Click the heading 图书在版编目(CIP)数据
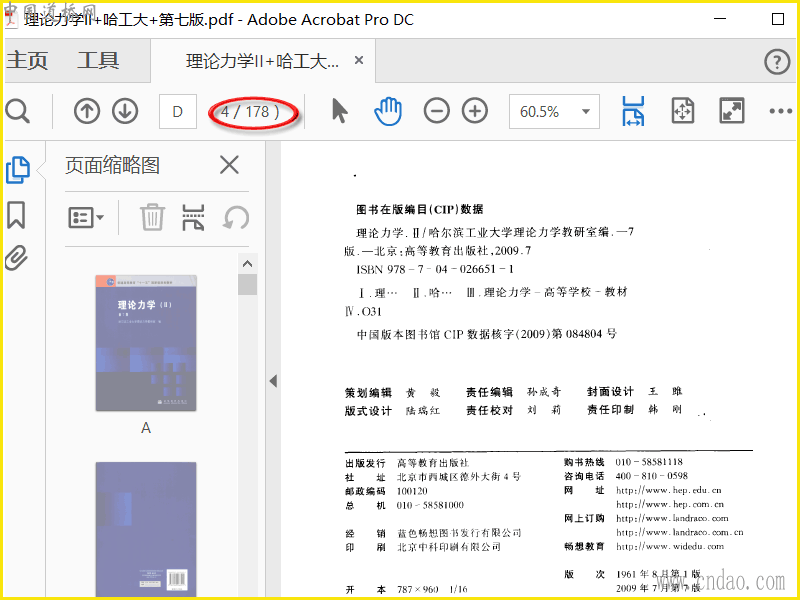The width and height of the screenshot is (800, 600). [419, 209]
